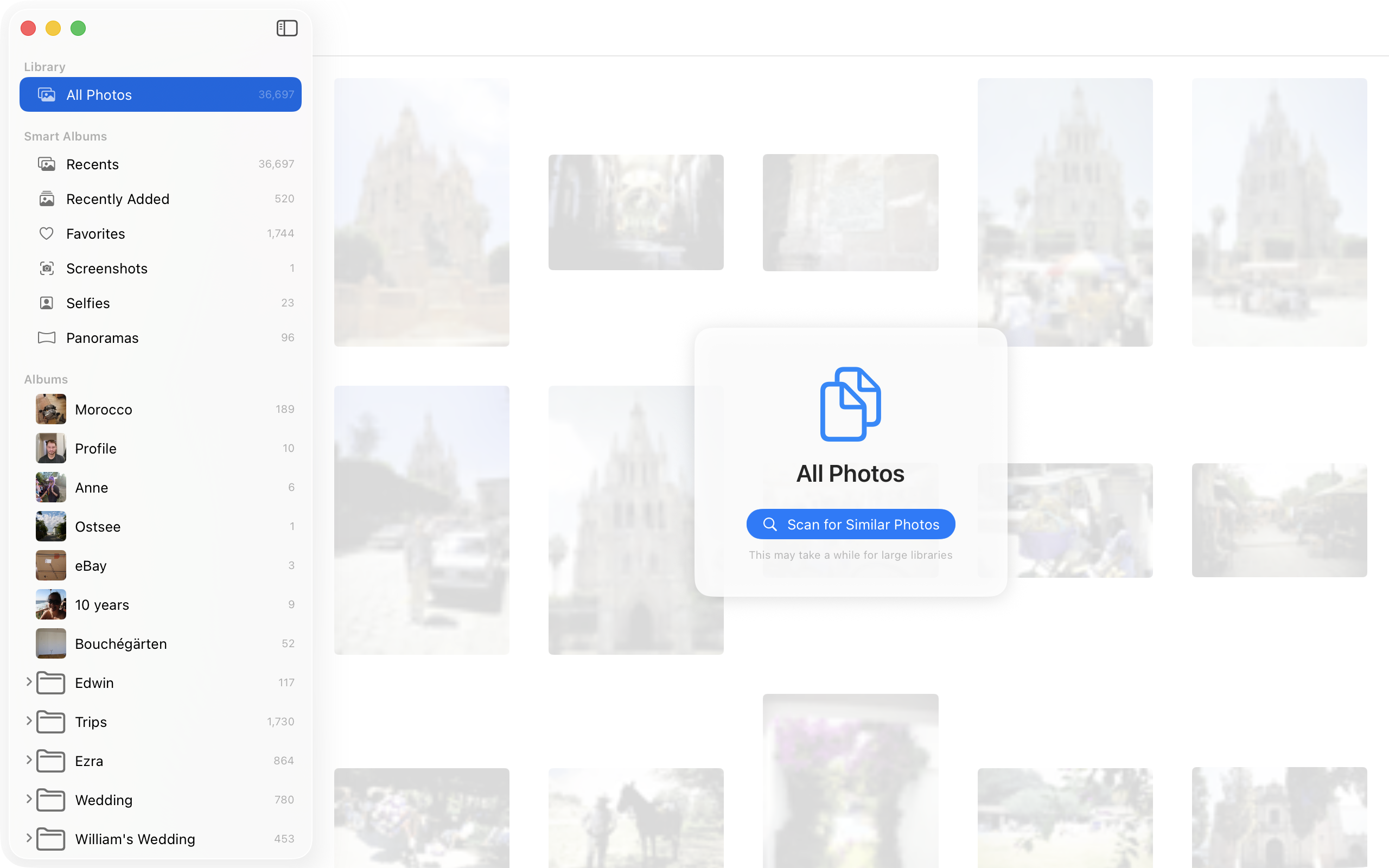Select the Recents smart album icon
Screen dimensions: 1389x868
[x=48, y=164]
